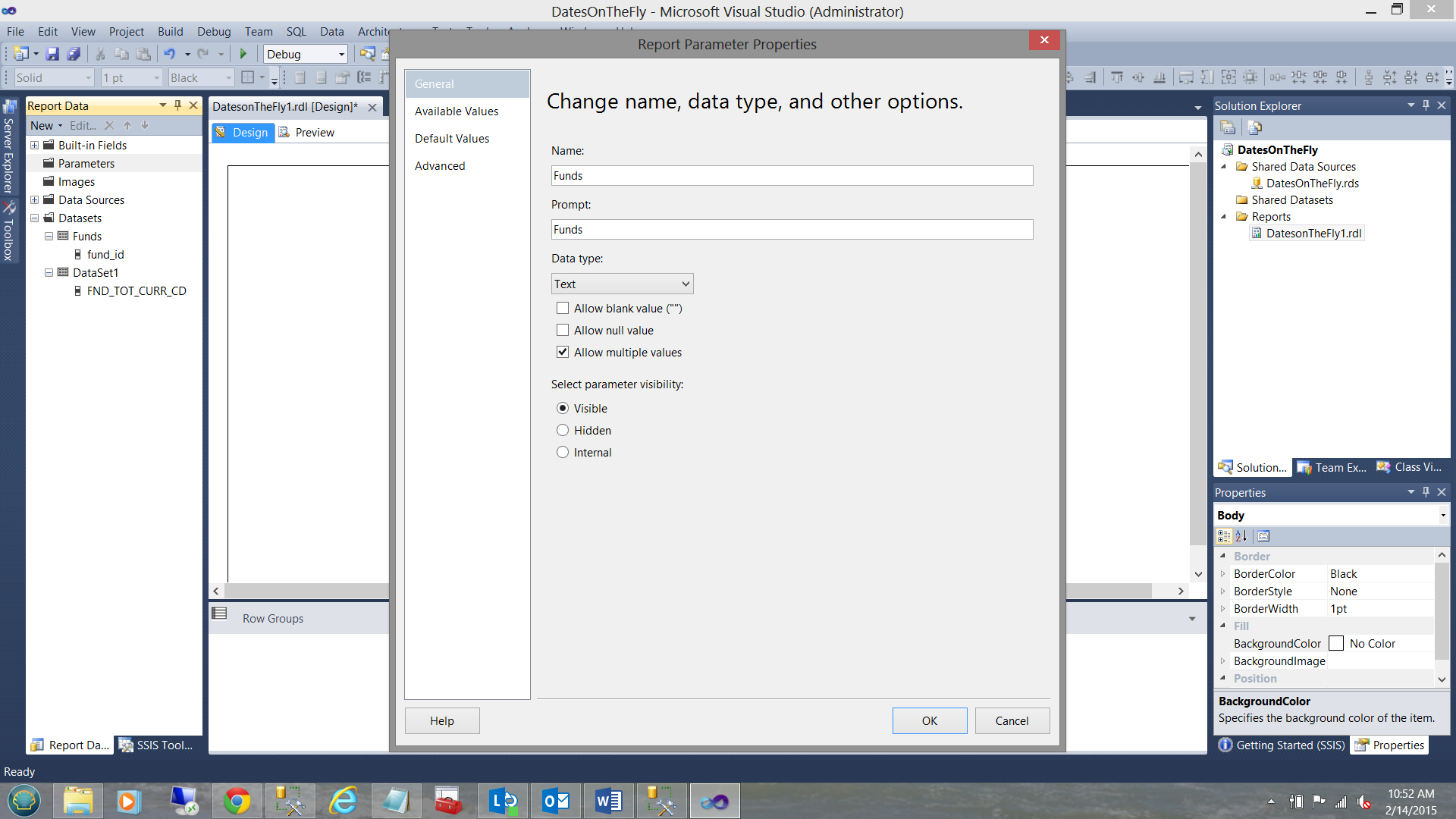
Task: Uncheck Allow multiple values
Action: click(563, 352)
